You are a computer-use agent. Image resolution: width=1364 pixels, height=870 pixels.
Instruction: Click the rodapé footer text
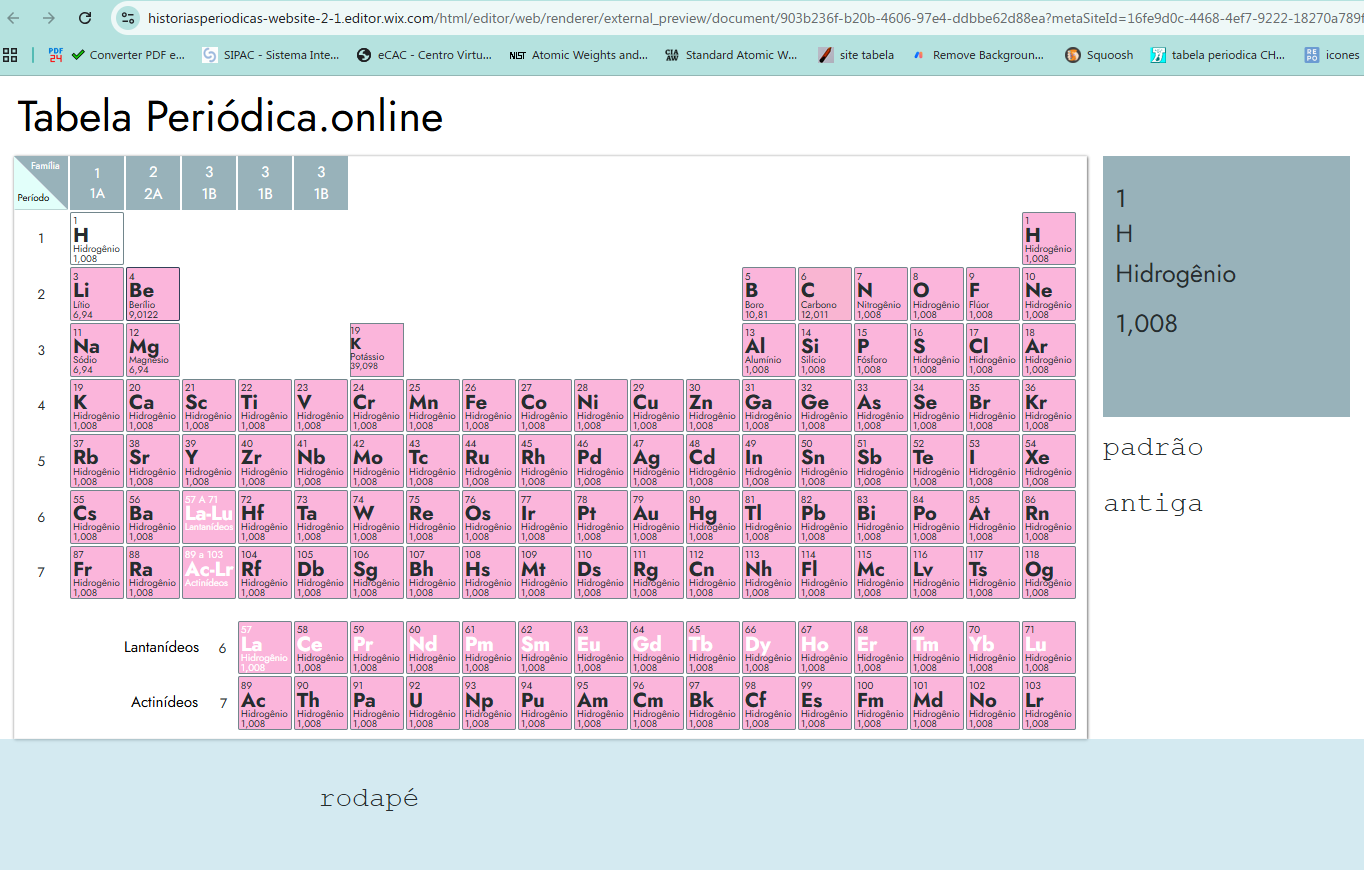click(x=369, y=798)
